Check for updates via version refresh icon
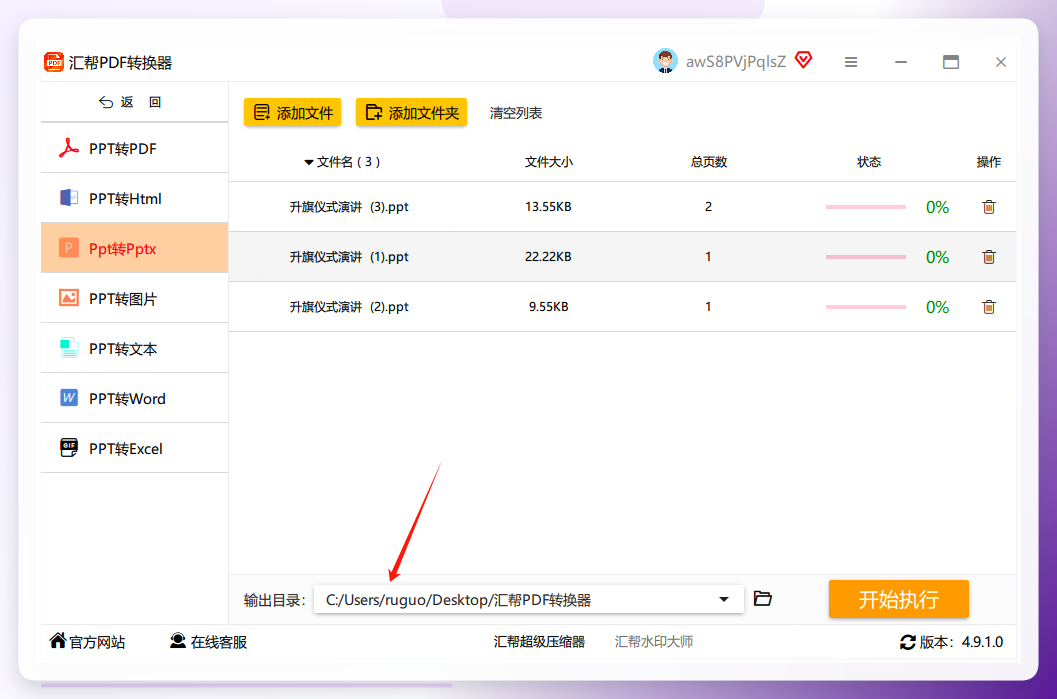The width and height of the screenshot is (1057, 699). [x=907, y=642]
